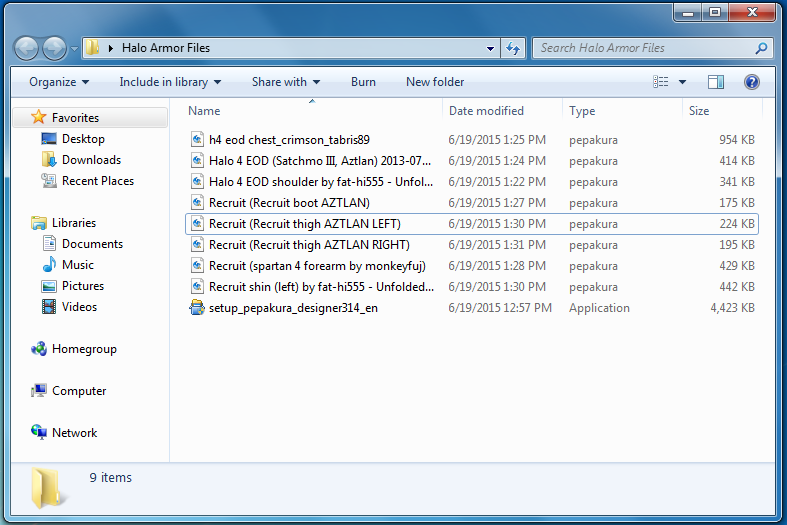Click the Application type cell
Image resolution: width=787 pixels, height=525 pixels.
point(599,308)
